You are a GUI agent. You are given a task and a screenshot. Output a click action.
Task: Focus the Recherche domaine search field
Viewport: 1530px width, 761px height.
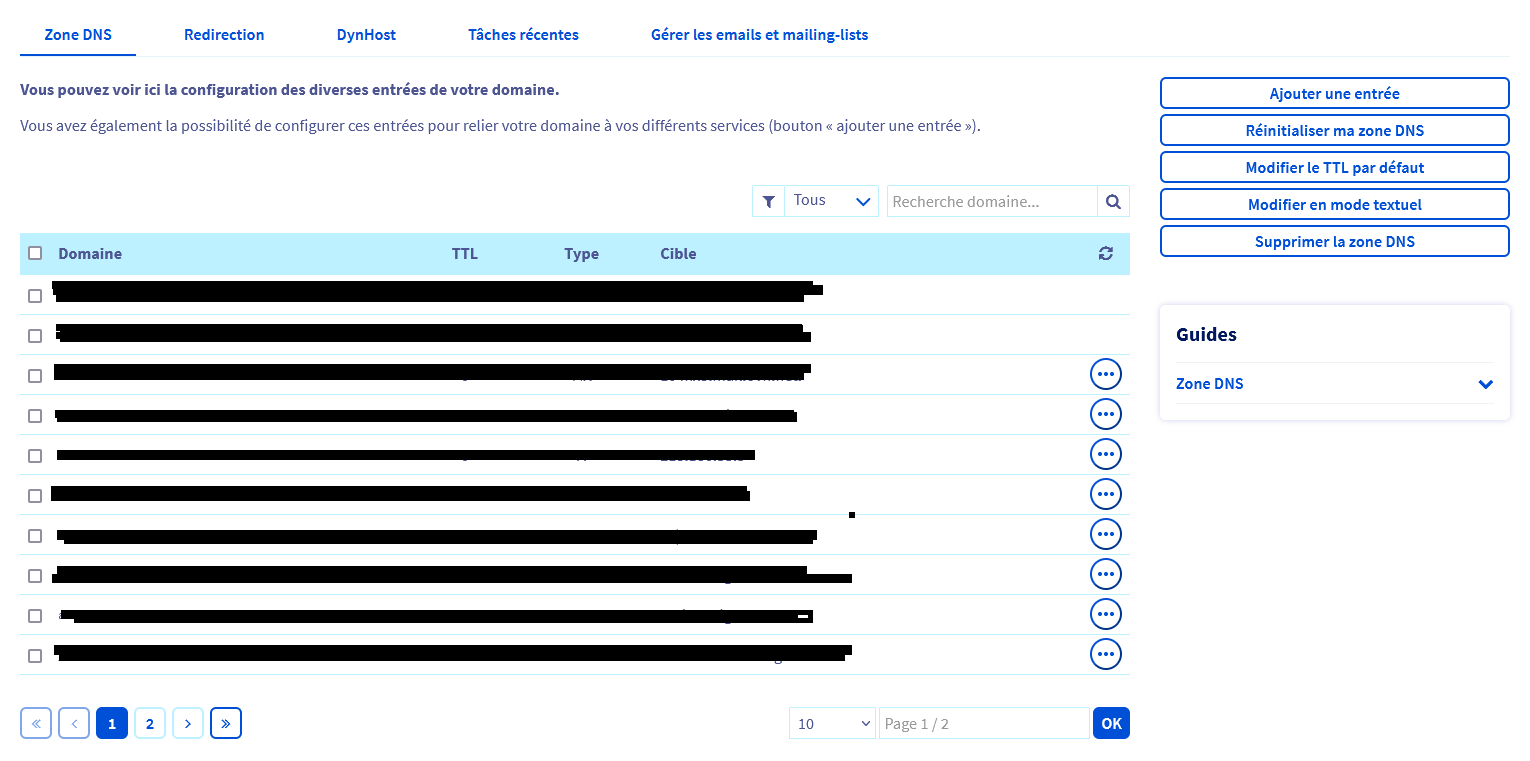point(992,202)
